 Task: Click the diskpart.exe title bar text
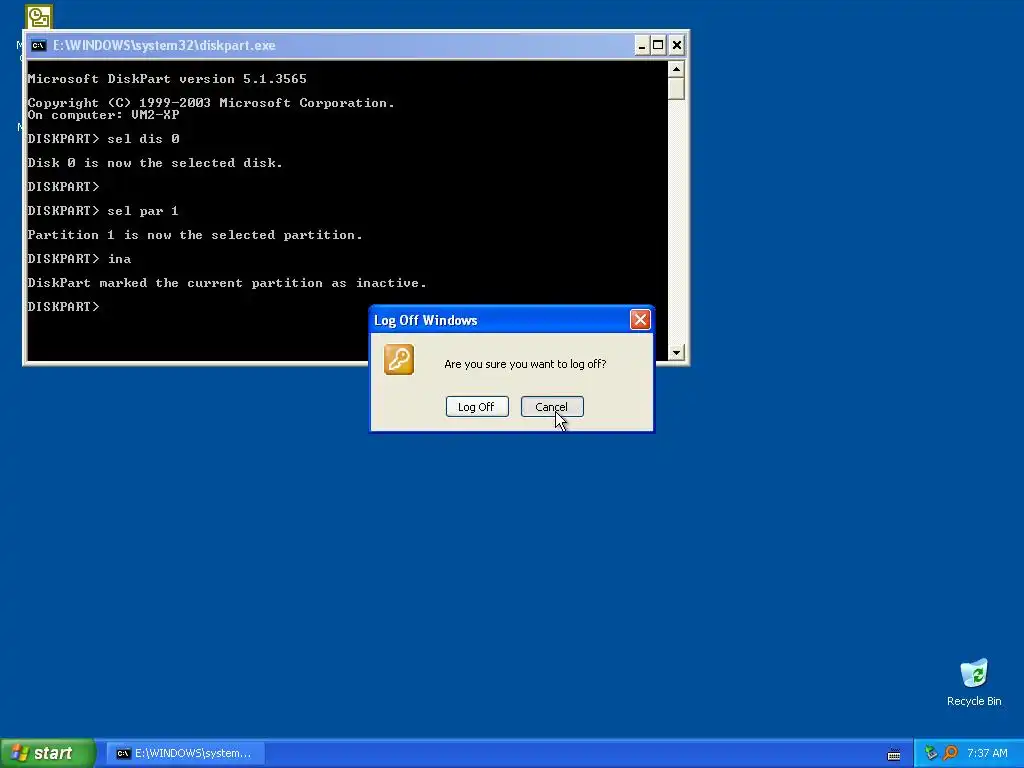tap(164, 45)
